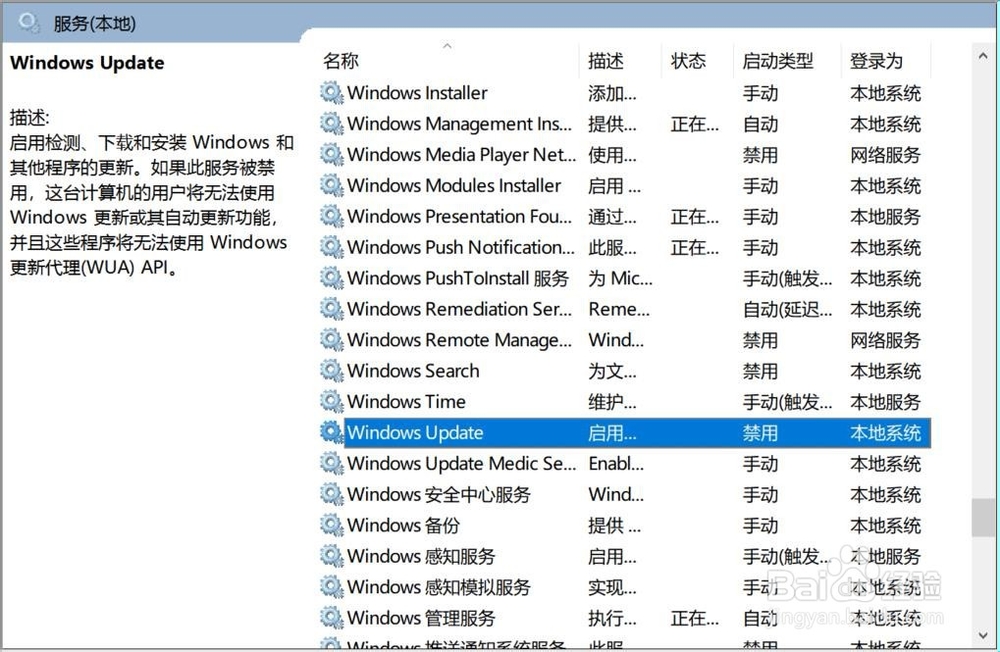
Task: Select the Windows PushToInstall 服务 entry
Action: point(457,278)
